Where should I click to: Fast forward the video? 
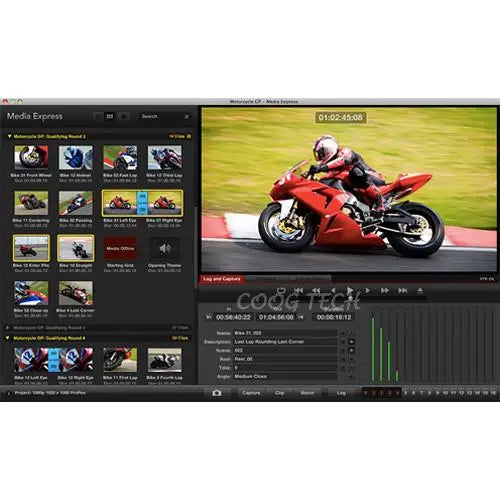coord(385,291)
